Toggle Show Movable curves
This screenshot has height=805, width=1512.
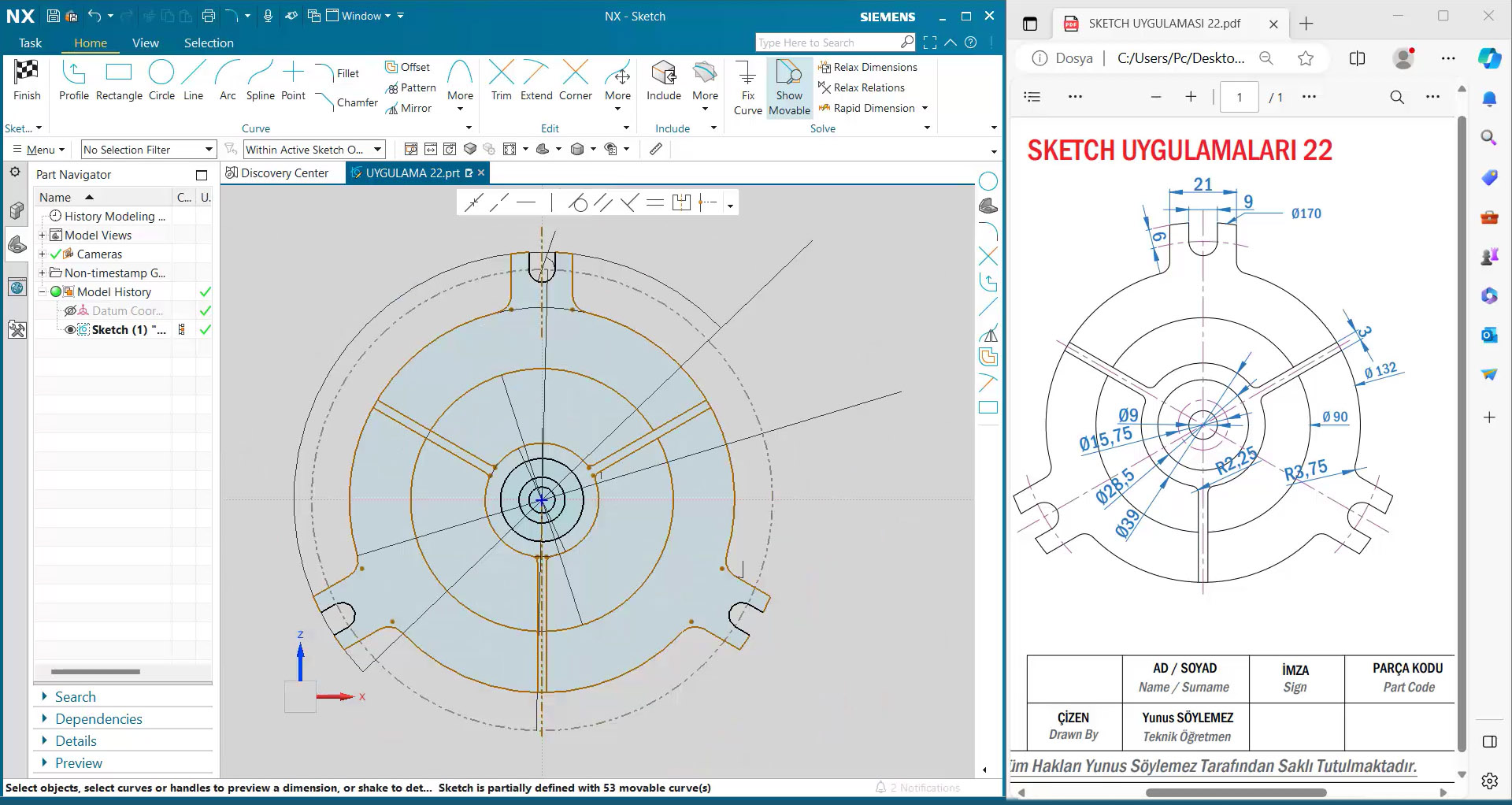(789, 87)
